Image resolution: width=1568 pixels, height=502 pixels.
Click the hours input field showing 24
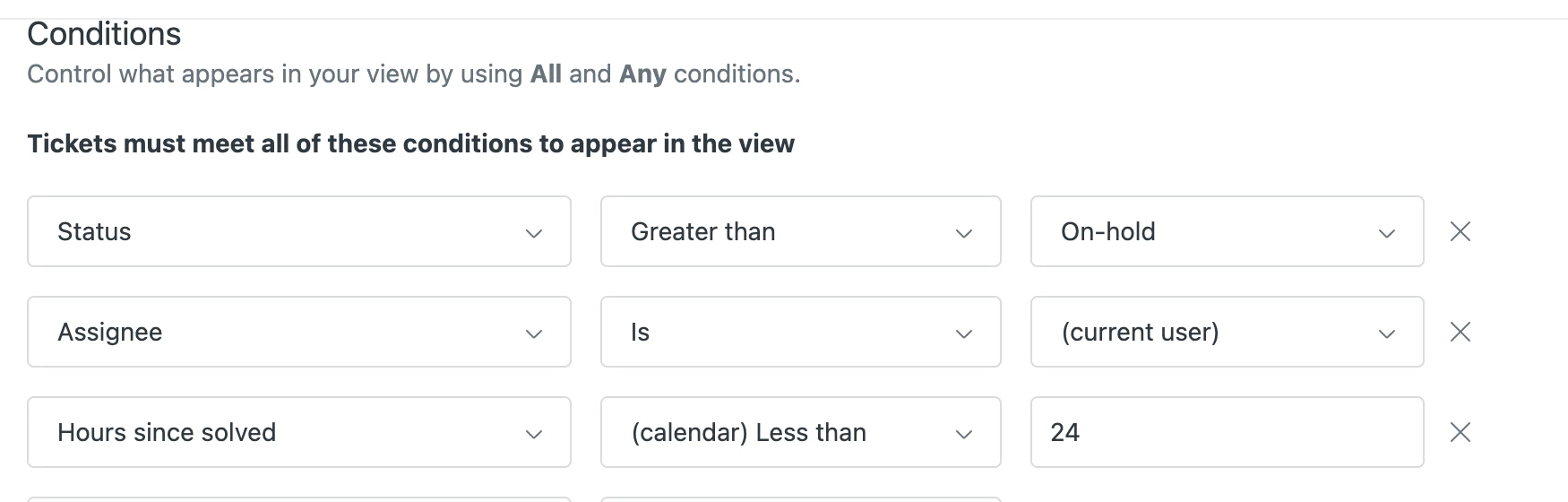tap(1227, 432)
